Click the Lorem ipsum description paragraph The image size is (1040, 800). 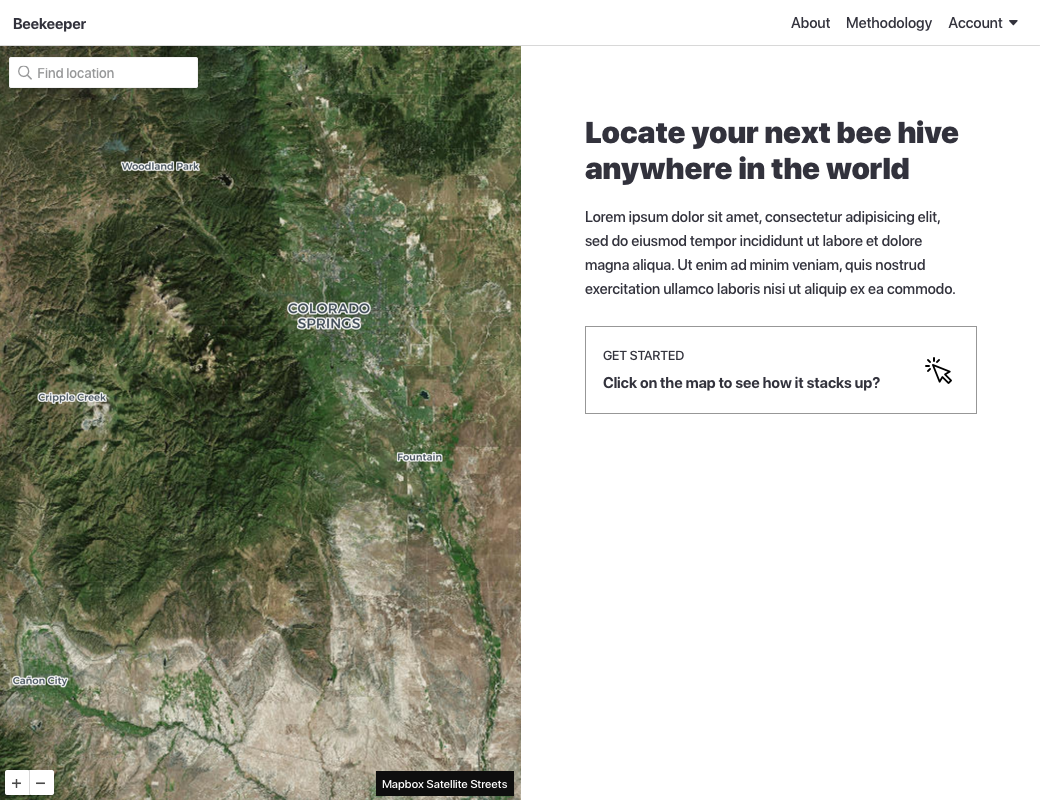[770, 253]
